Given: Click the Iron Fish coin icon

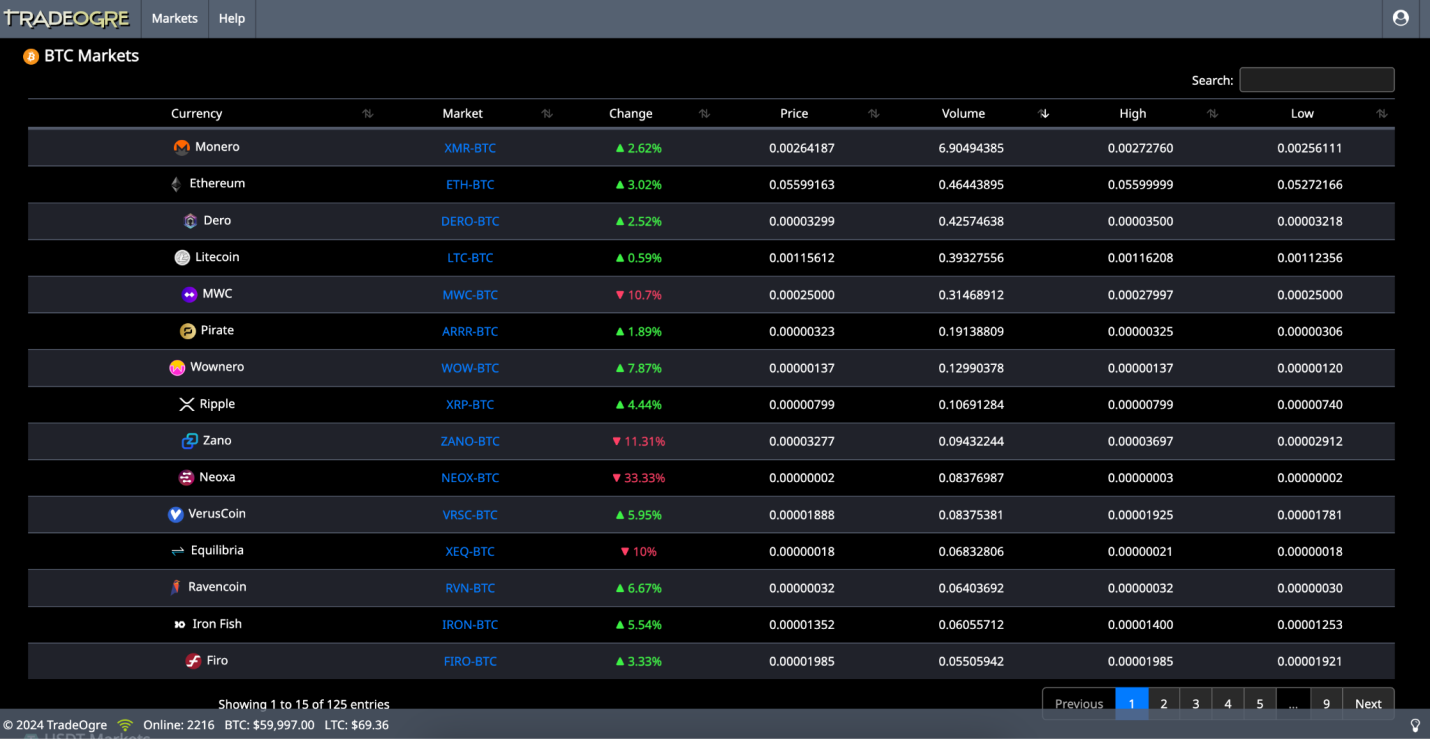Looking at the screenshot, I should pos(179,624).
